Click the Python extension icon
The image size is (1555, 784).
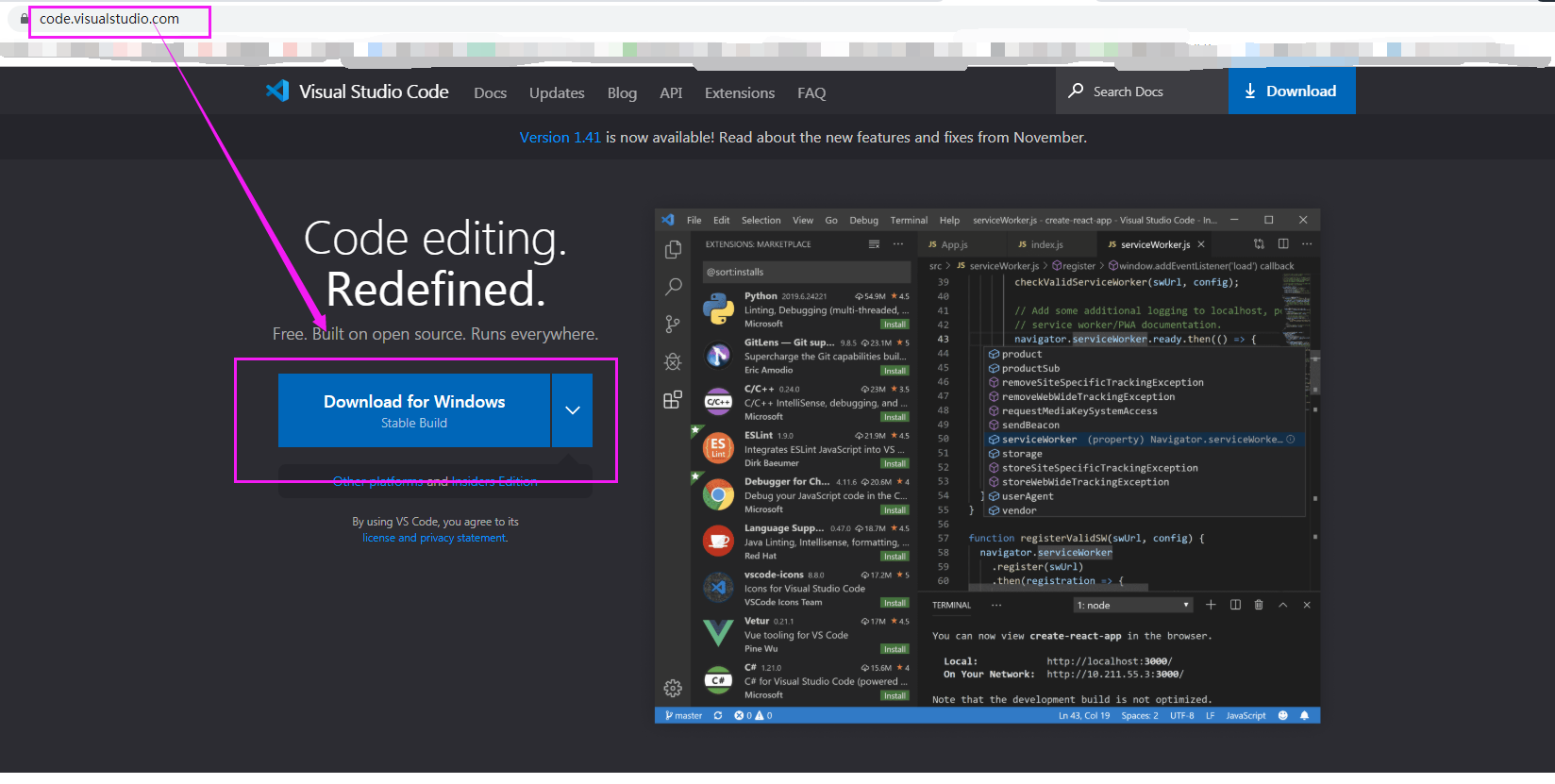click(718, 309)
